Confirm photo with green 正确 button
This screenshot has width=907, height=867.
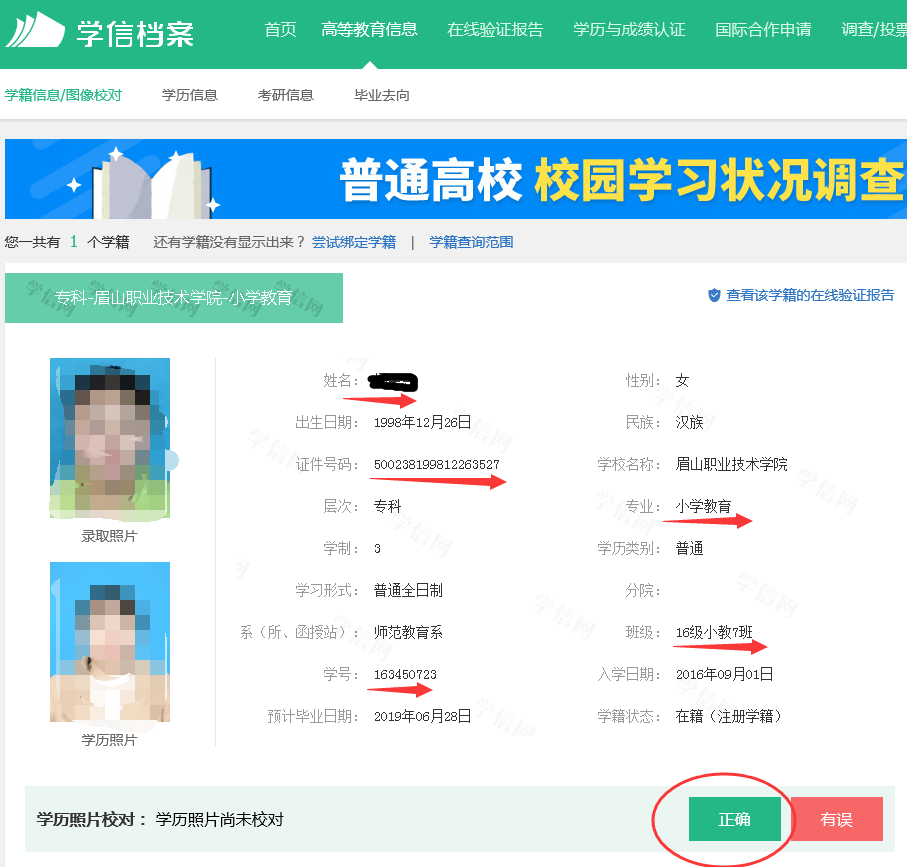(735, 820)
